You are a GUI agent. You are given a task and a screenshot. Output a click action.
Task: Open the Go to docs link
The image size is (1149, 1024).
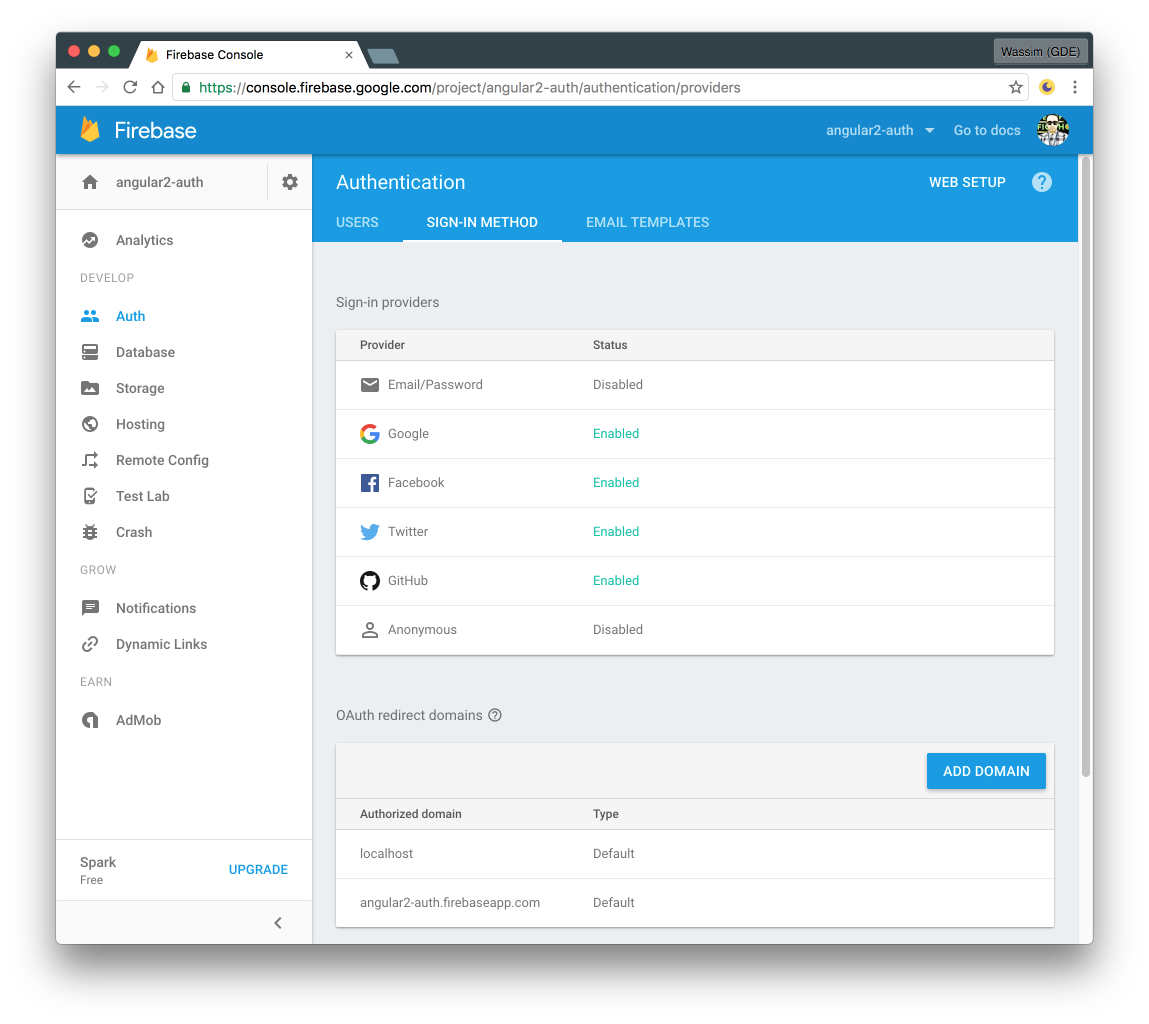point(986,130)
